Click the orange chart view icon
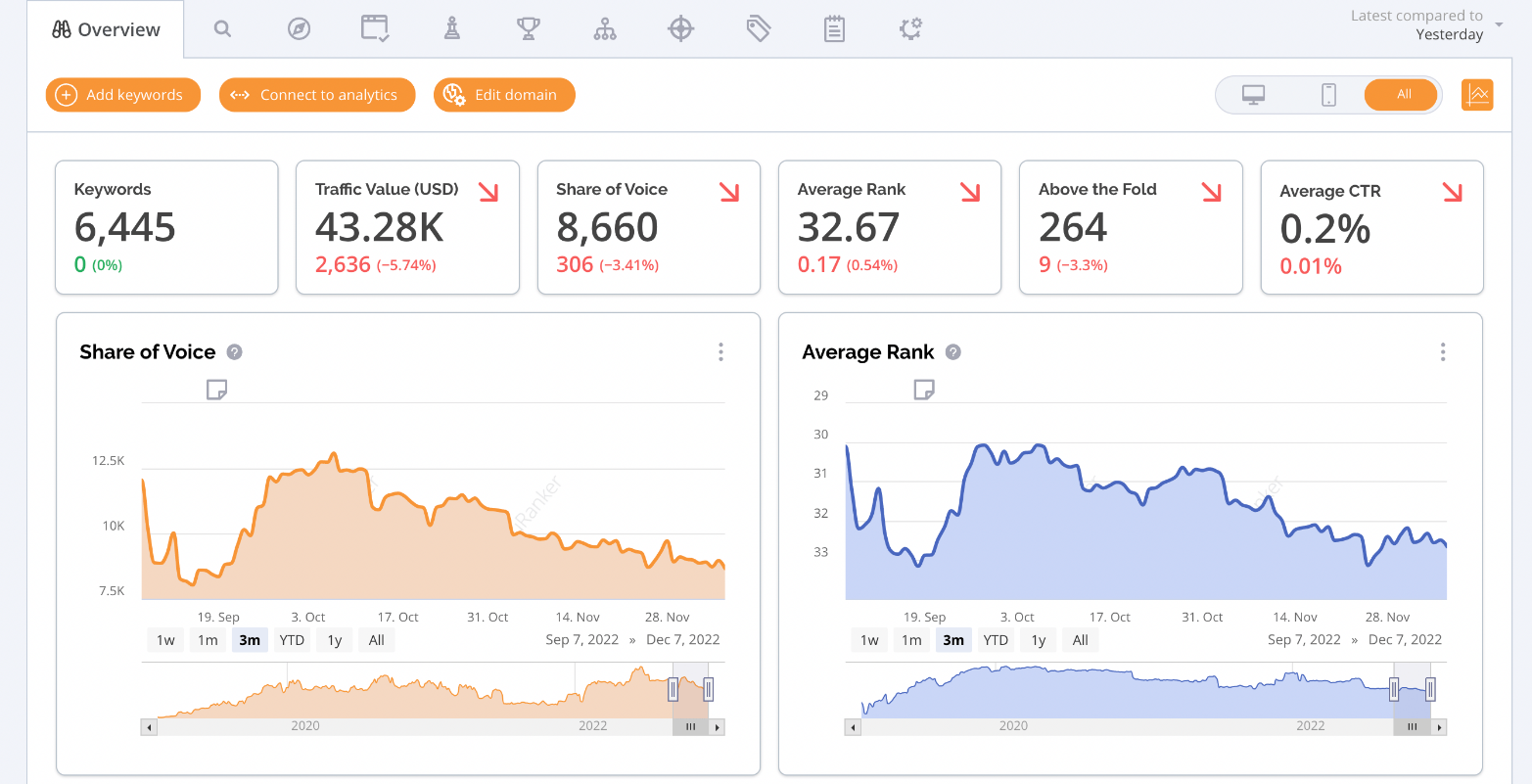 (x=1477, y=95)
